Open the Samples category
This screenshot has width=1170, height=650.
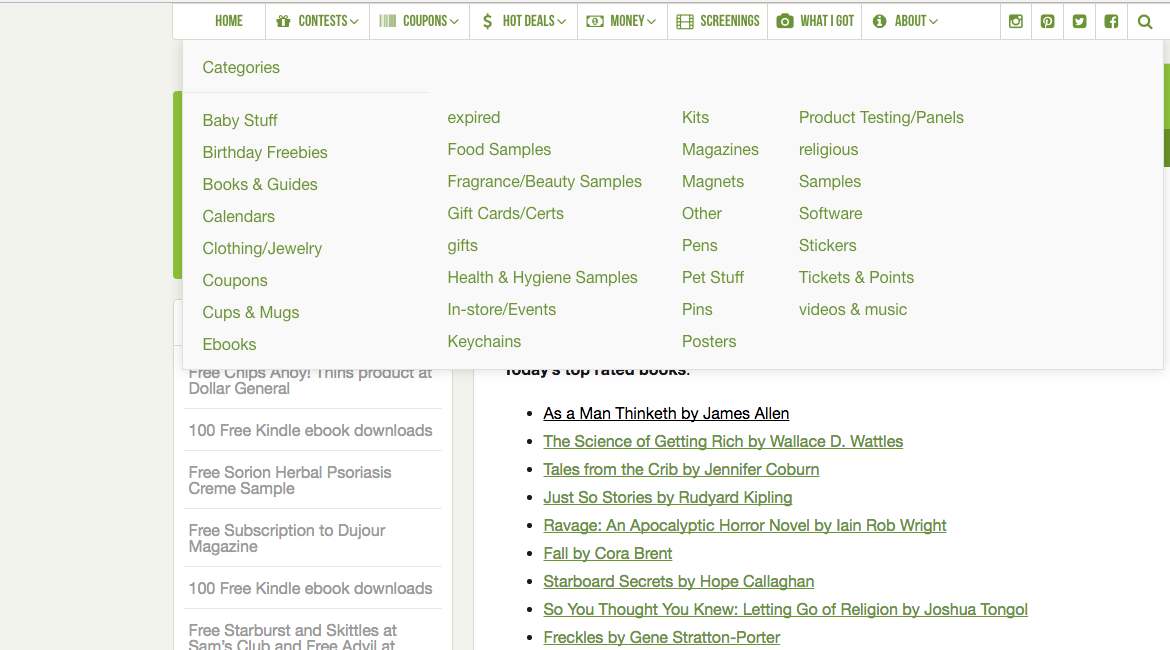point(830,181)
